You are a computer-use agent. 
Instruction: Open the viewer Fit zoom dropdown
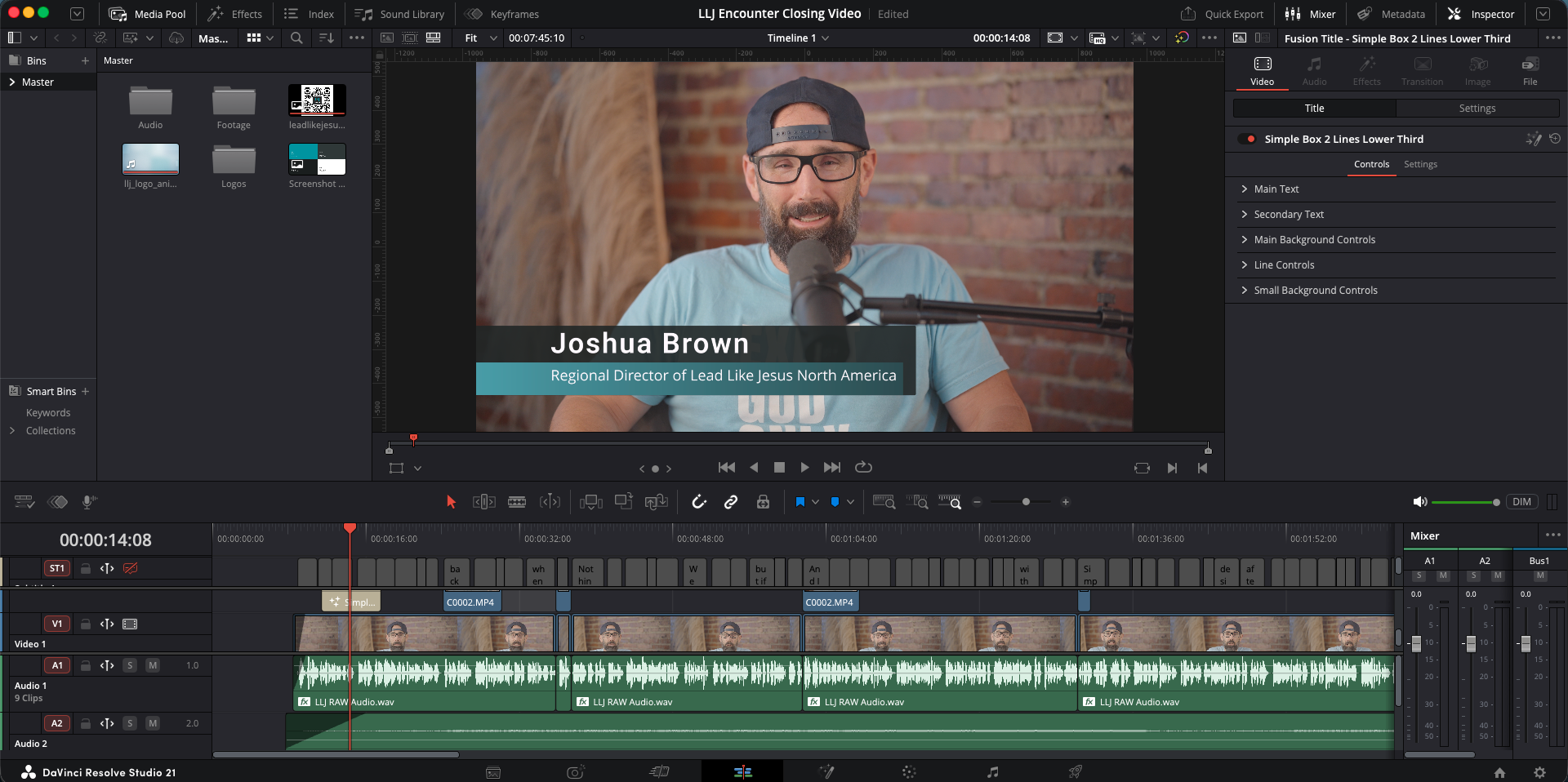point(481,38)
